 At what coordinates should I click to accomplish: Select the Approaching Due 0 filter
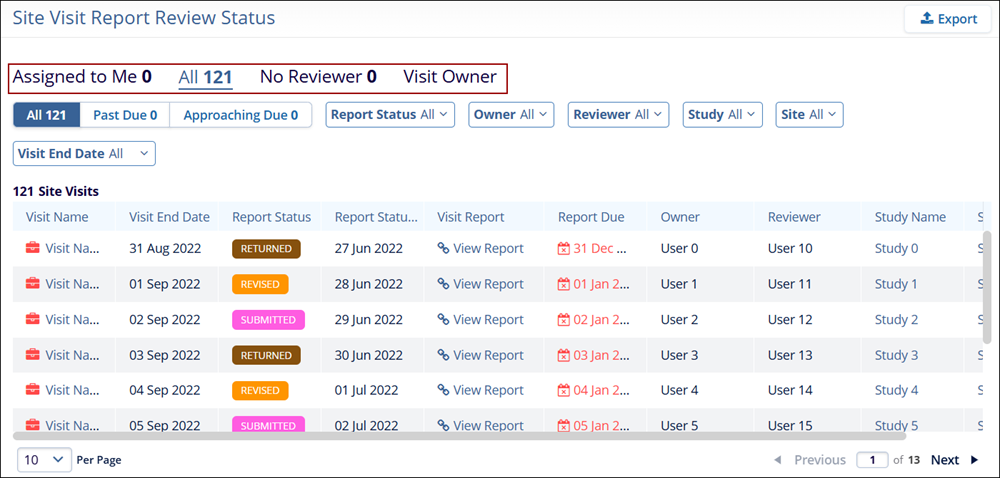pyautogui.click(x=240, y=115)
